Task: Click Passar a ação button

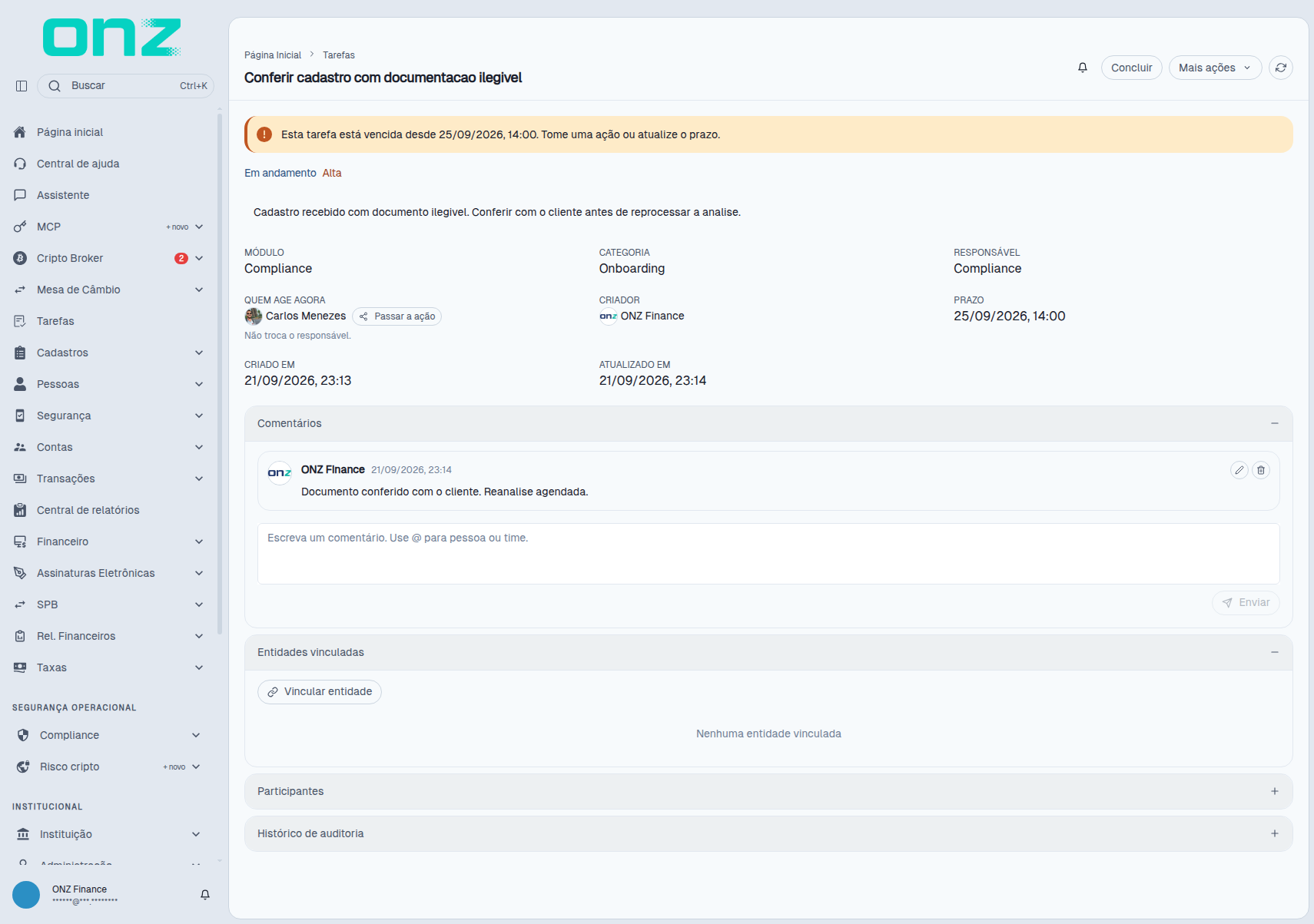Action: tap(397, 316)
